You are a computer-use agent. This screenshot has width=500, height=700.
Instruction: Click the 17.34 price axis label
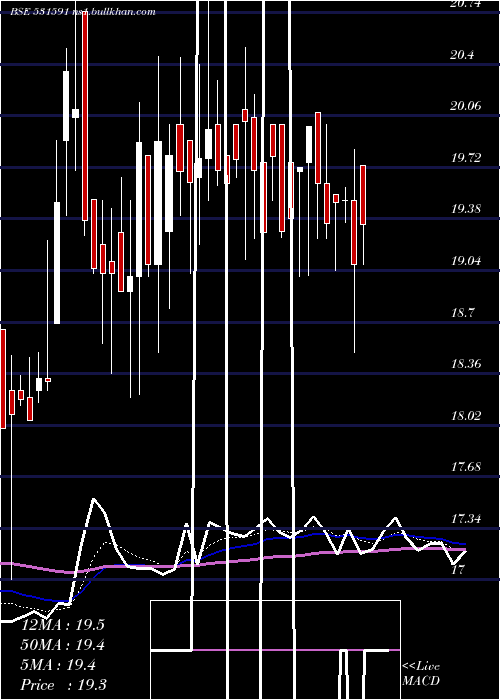(466, 519)
